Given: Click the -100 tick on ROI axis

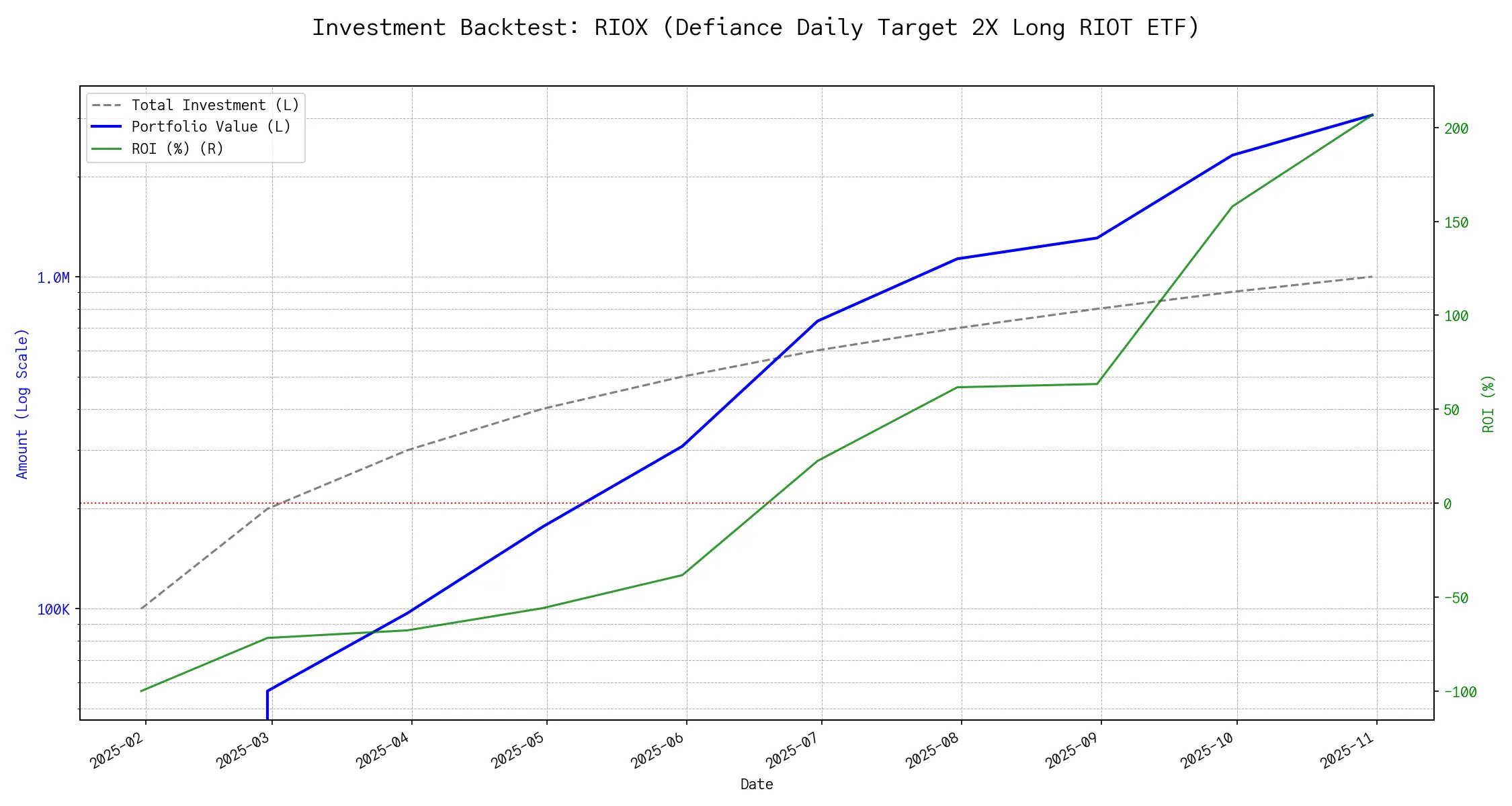Looking at the screenshot, I should (1460, 692).
